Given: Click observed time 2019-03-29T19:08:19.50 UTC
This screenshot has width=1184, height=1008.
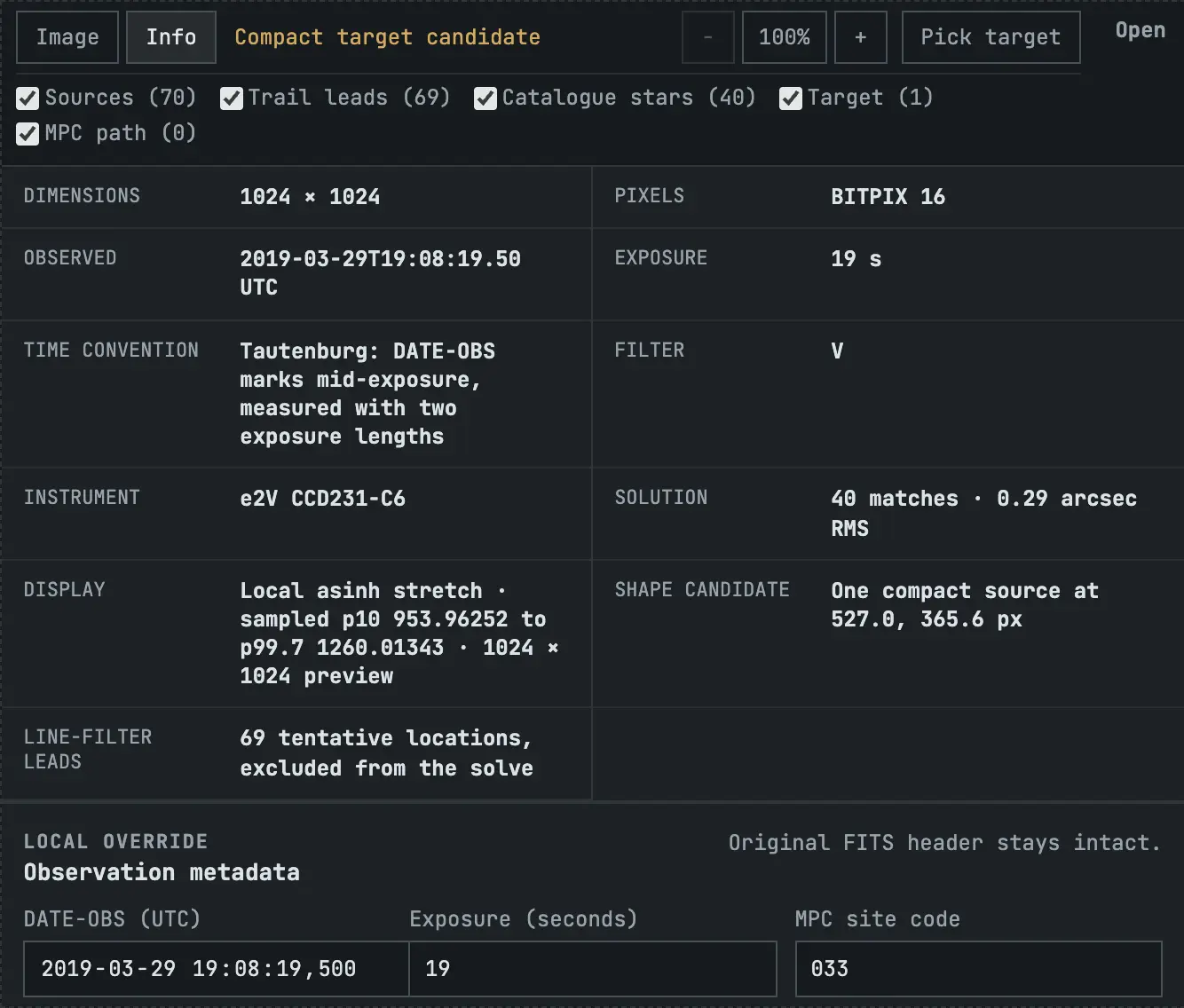Looking at the screenshot, I should click(380, 273).
